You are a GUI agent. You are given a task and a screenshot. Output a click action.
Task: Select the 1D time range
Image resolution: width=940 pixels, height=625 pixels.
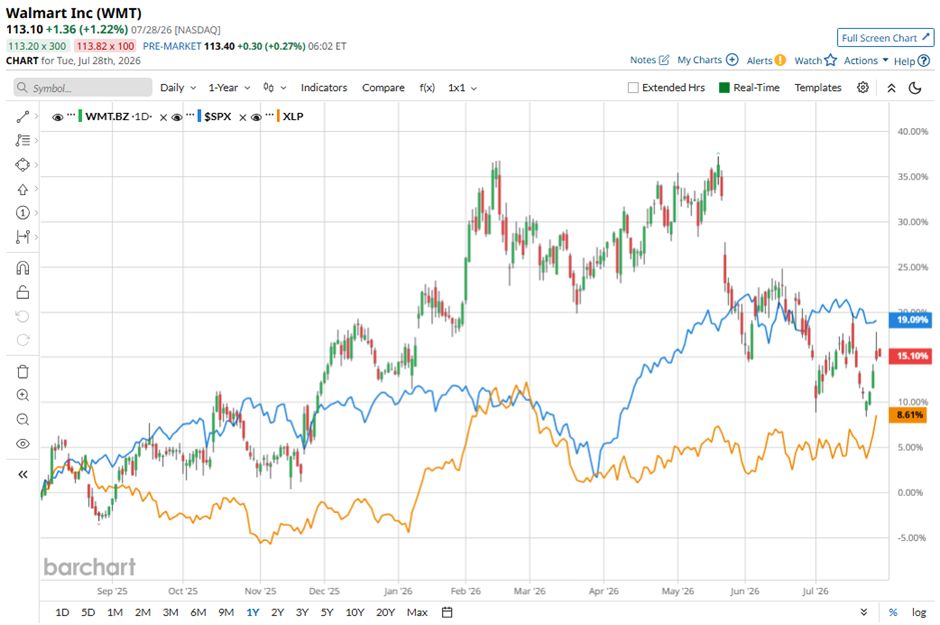point(62,612)
